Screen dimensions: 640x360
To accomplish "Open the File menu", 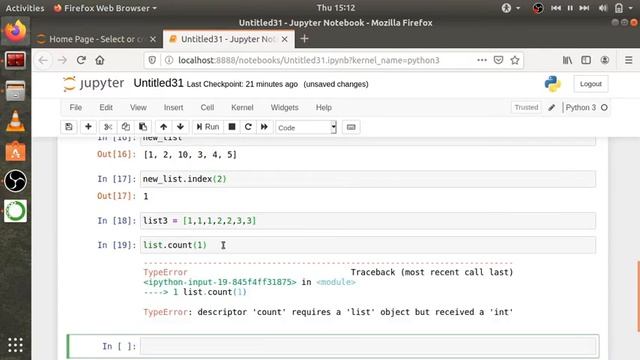I will click(x=76, y=107).
